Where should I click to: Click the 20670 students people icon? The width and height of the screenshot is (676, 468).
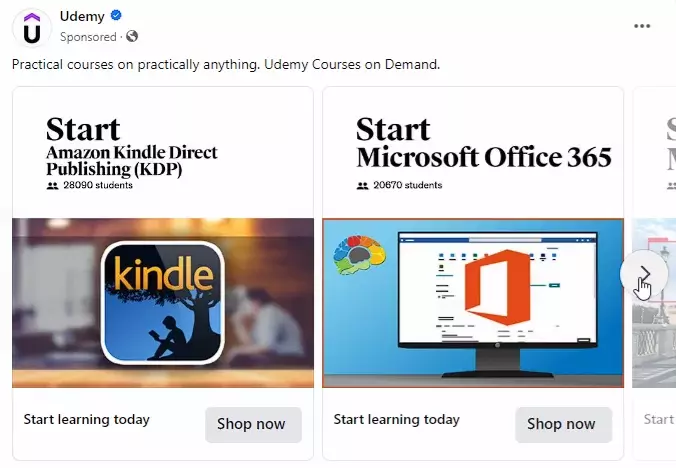(362, 186)
